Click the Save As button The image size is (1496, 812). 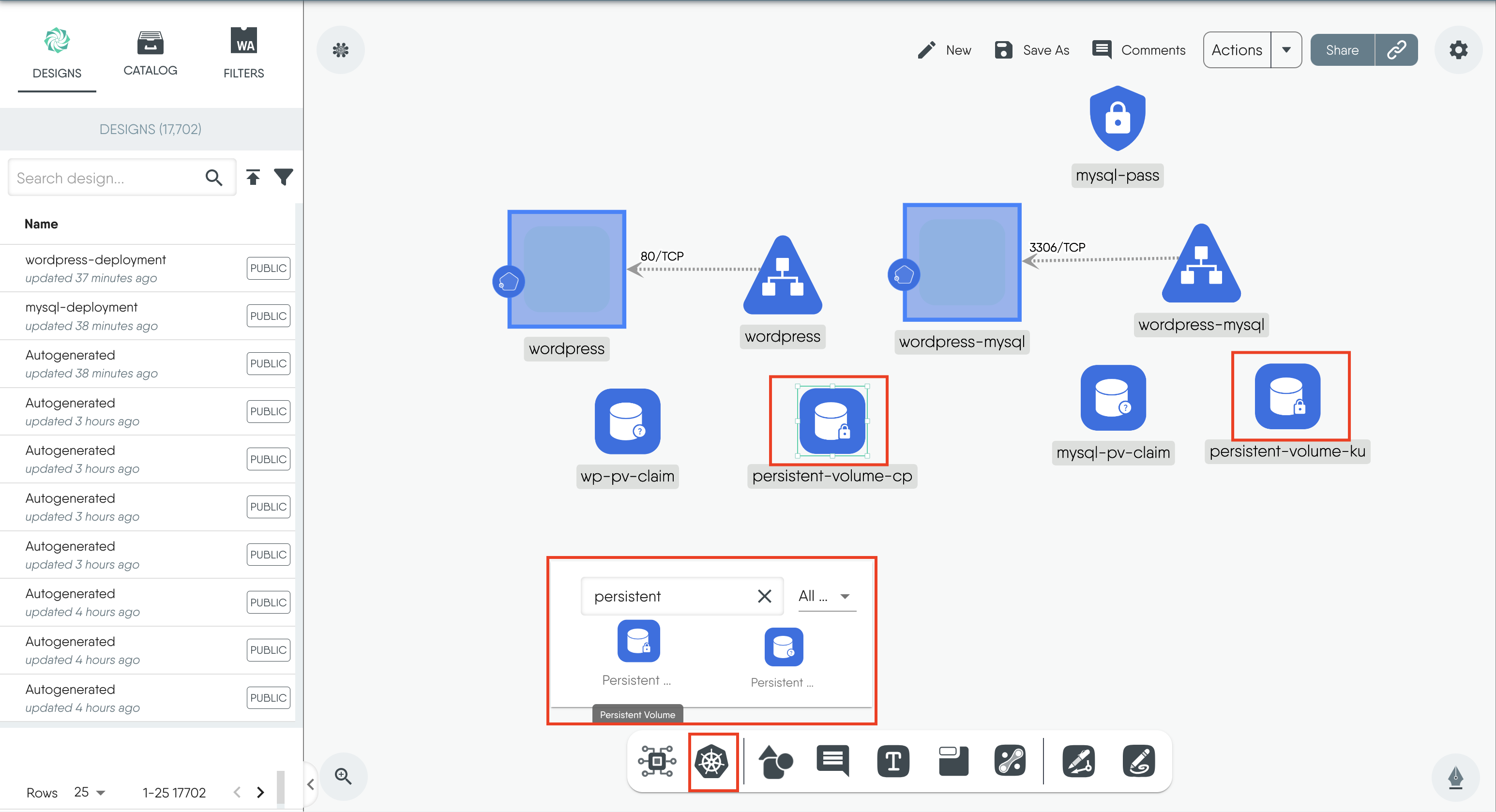1031,50
